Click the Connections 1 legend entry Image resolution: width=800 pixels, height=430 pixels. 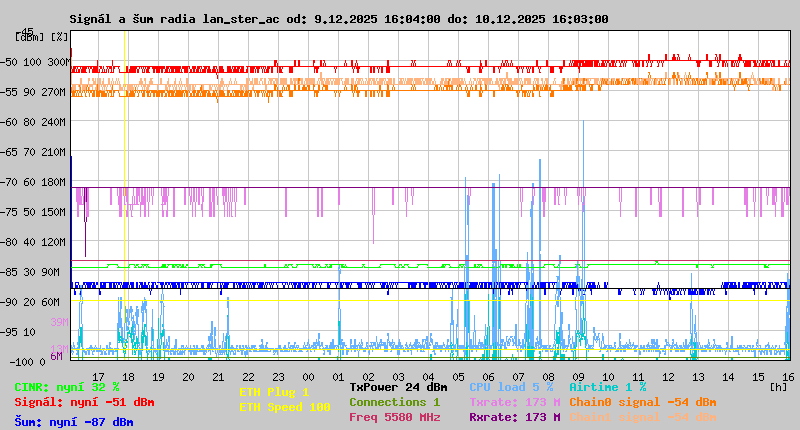(x=394, y=402)
